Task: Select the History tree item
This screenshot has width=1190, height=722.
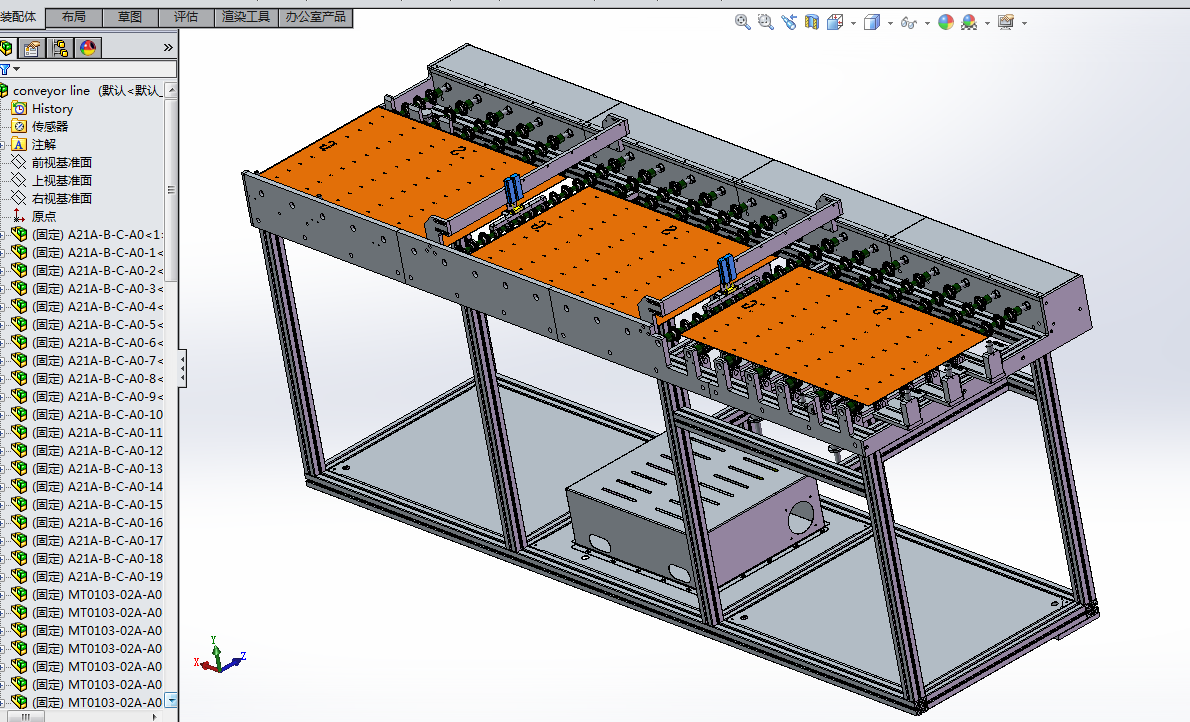Action: [x=52, y=109]
